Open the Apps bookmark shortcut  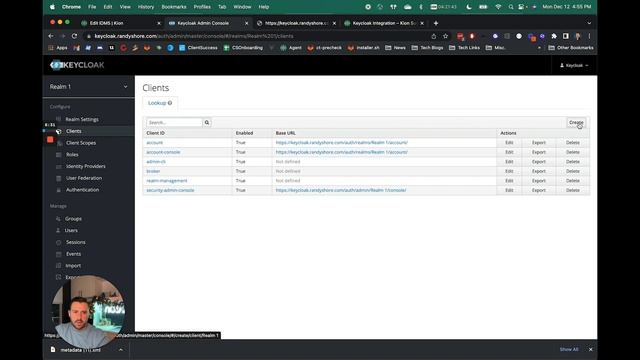click(58, 48)
